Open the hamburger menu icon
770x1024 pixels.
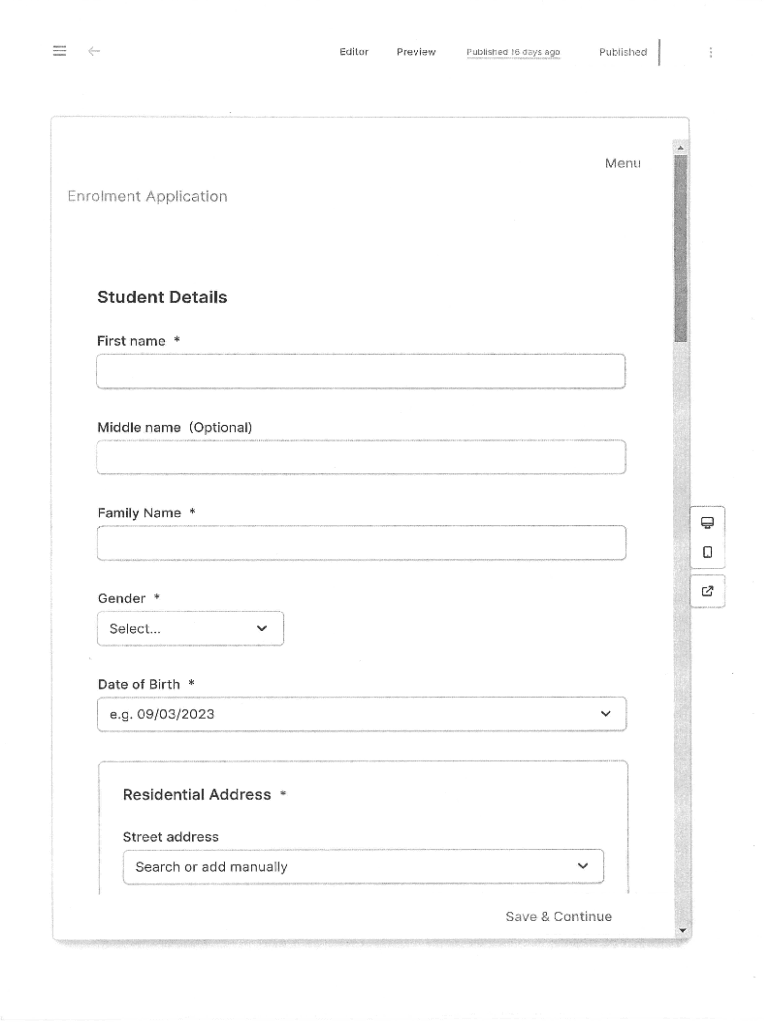click(59, 52)
